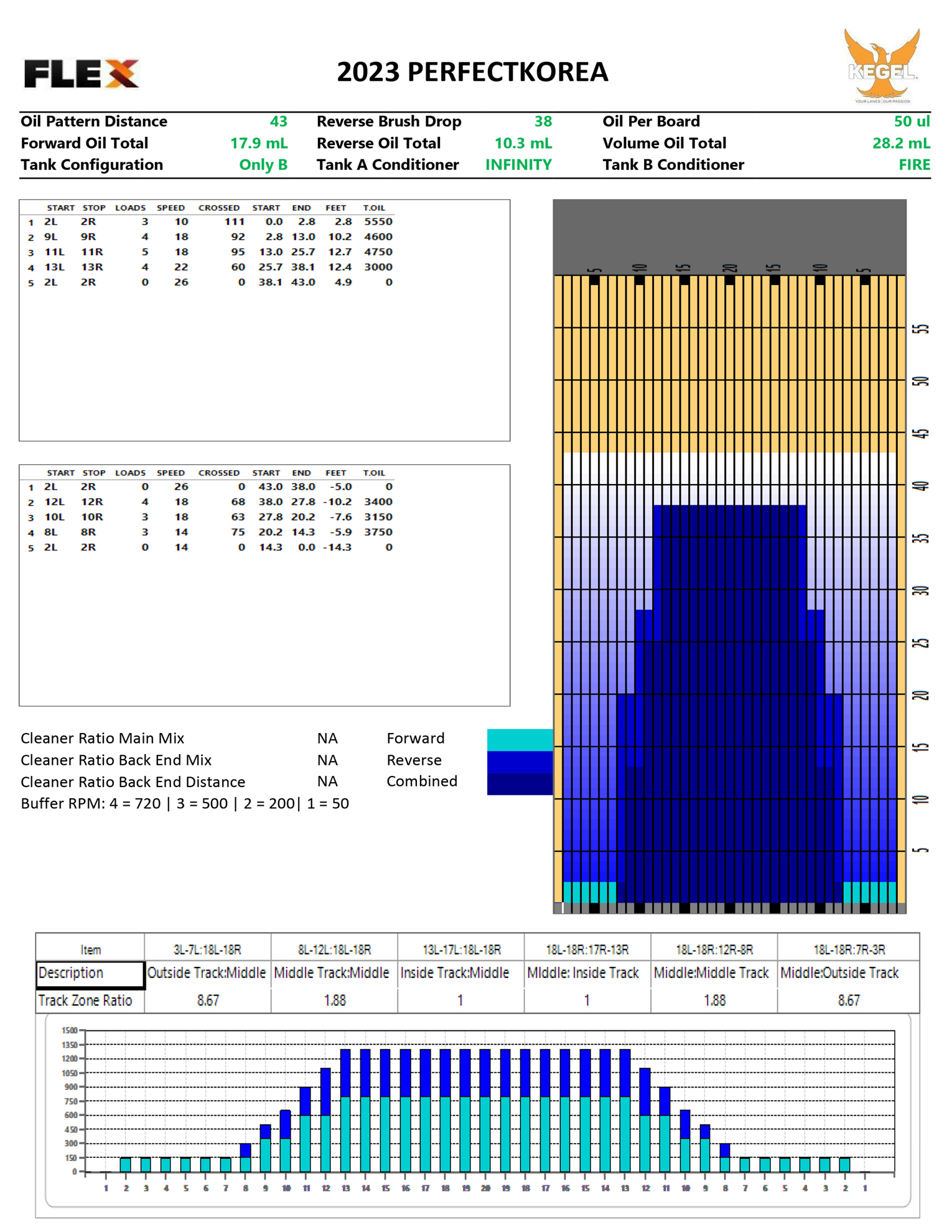
Task: Click the Tank Configuration value "Only B"
Action: click(263, 165)
